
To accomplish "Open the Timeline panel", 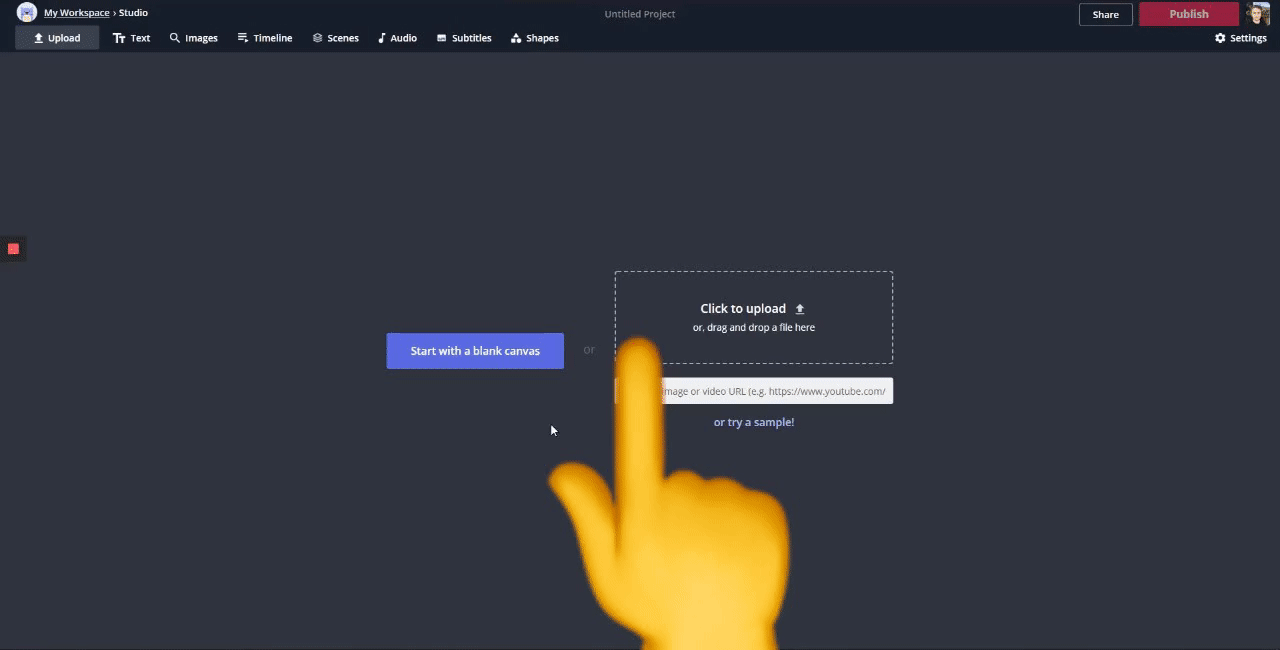I will [x=265, y=38].
